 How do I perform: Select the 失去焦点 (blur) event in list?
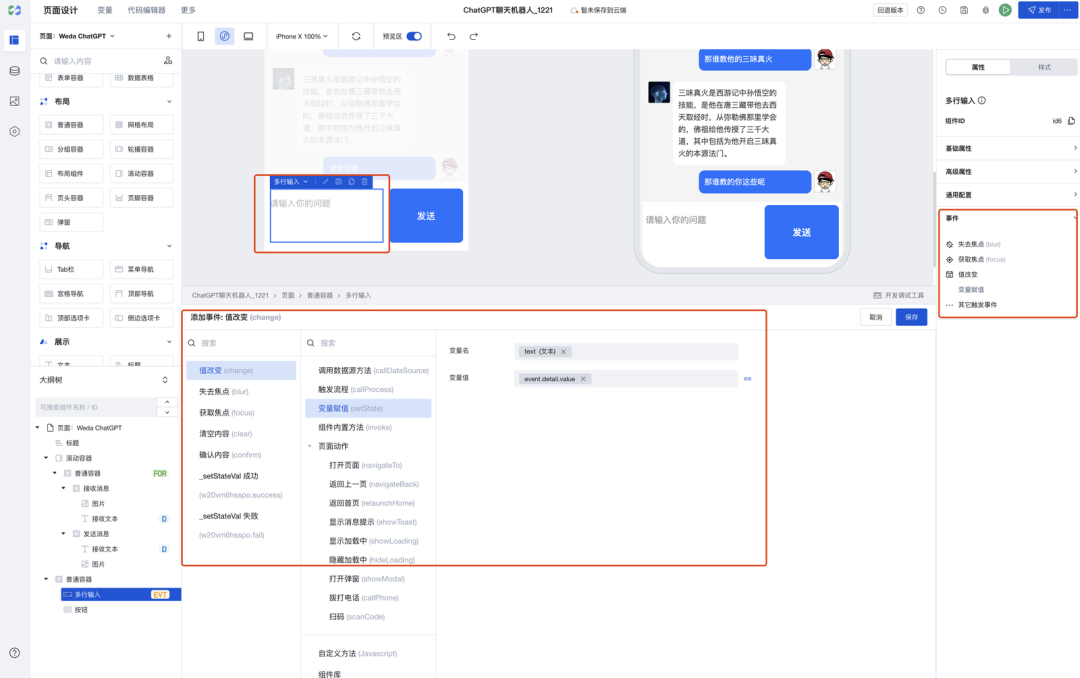pyautogui.click(x=224, y=391)
